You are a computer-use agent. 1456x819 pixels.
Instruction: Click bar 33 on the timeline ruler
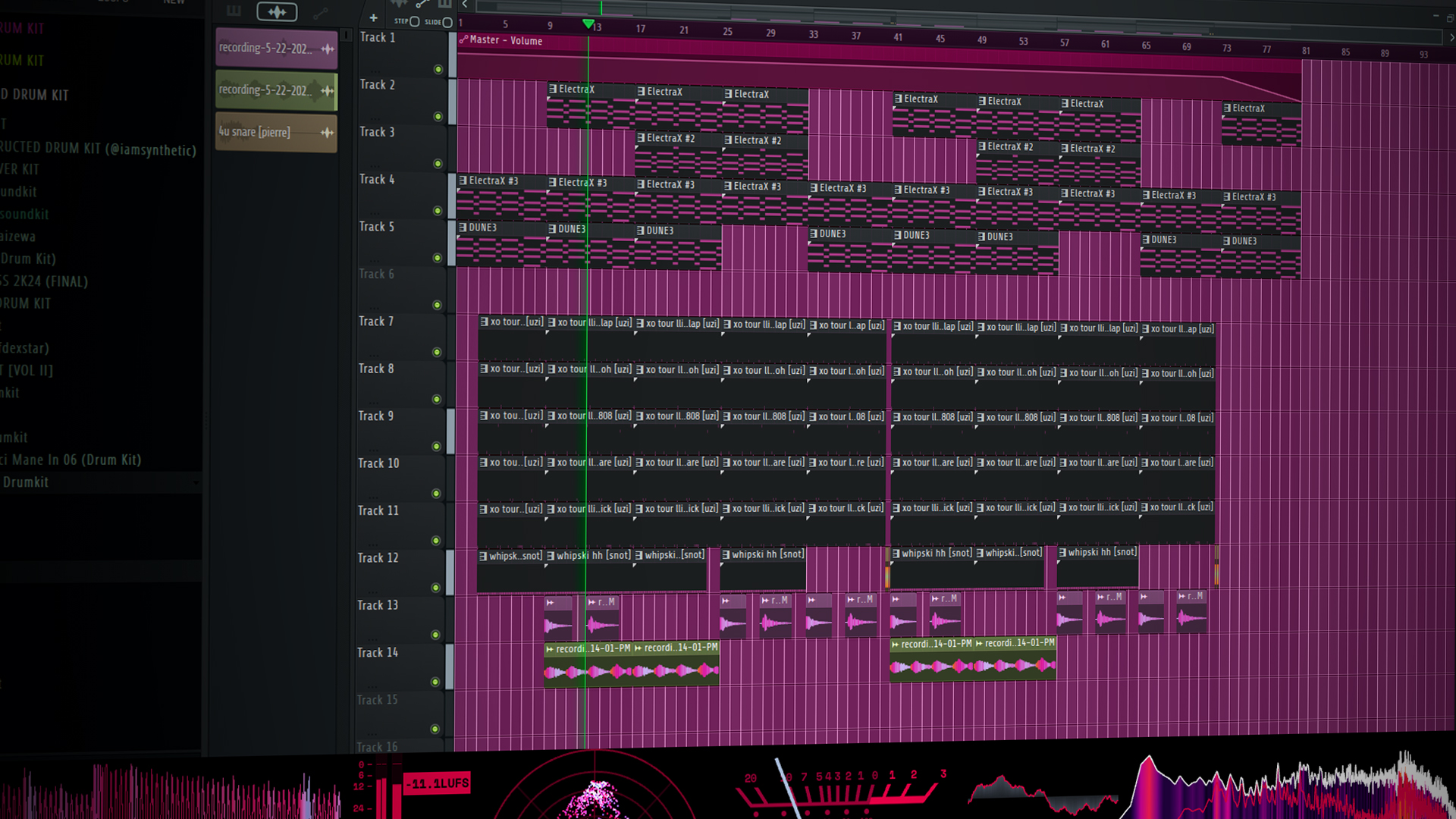[x=813, y=34]
